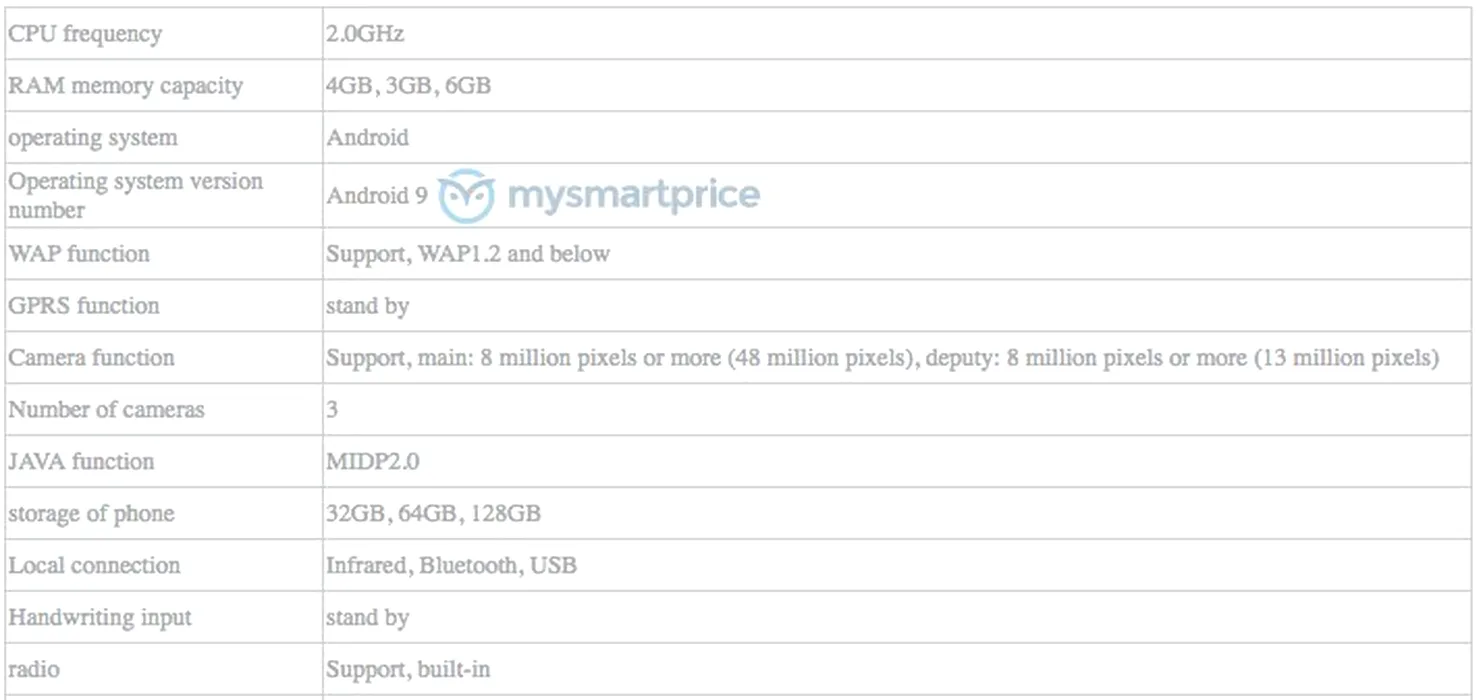Screen dimensions: 1483x700
Task: Click the 32GB, 64GB, 128GB storage value
Action: [433, 514]
